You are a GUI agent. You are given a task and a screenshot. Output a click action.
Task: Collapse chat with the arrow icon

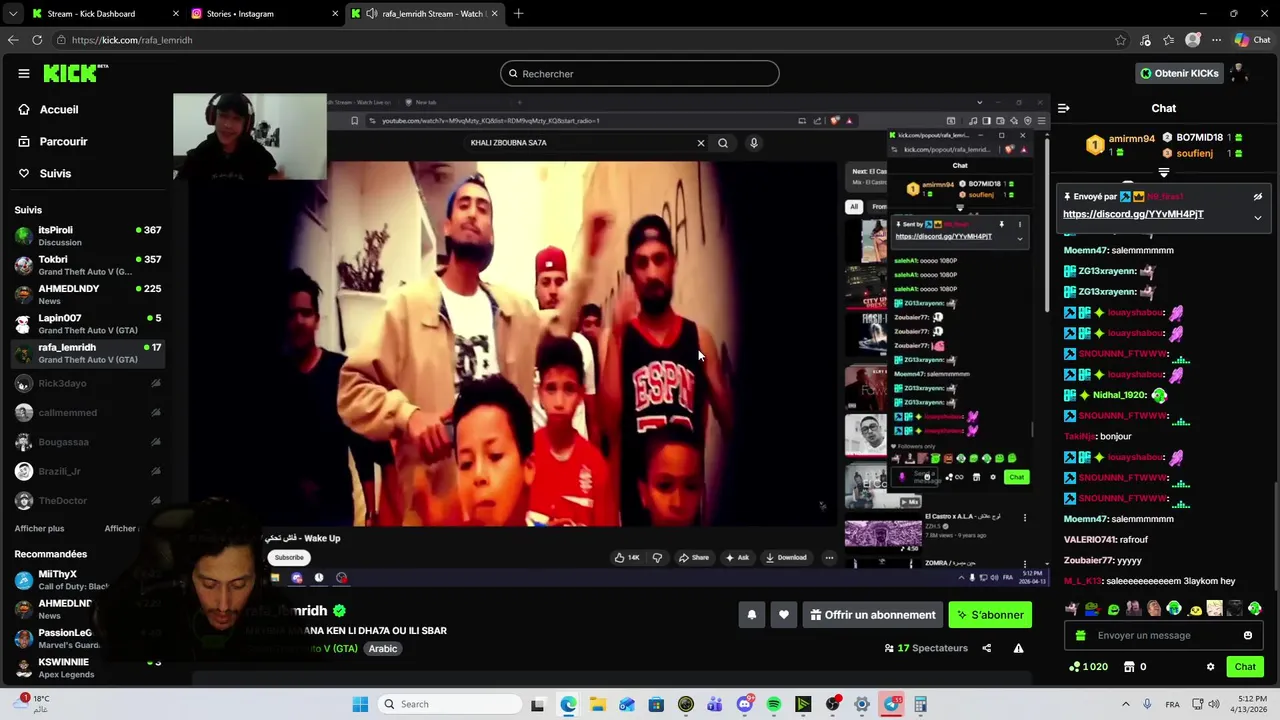[1063, 108]
